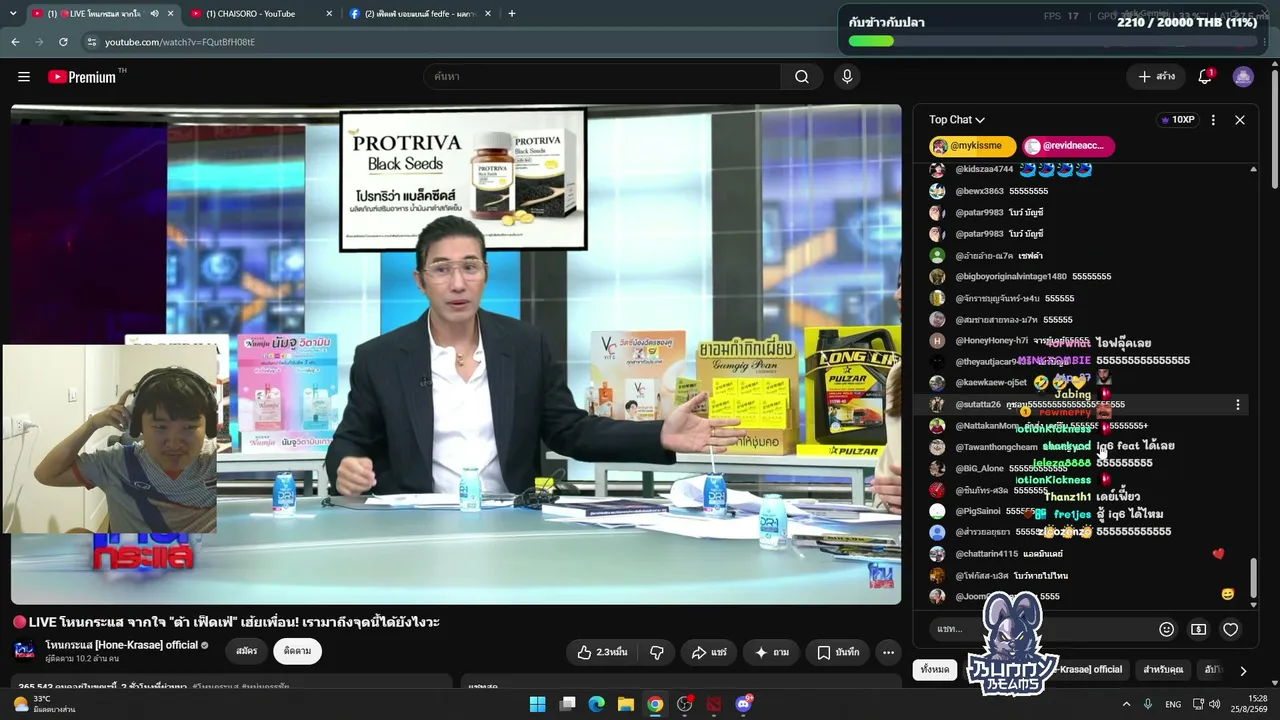Launch Microsoft Edge from the taskbar
The height and width of the screenshot is (720, 1280).
click(x=597, y=704)
